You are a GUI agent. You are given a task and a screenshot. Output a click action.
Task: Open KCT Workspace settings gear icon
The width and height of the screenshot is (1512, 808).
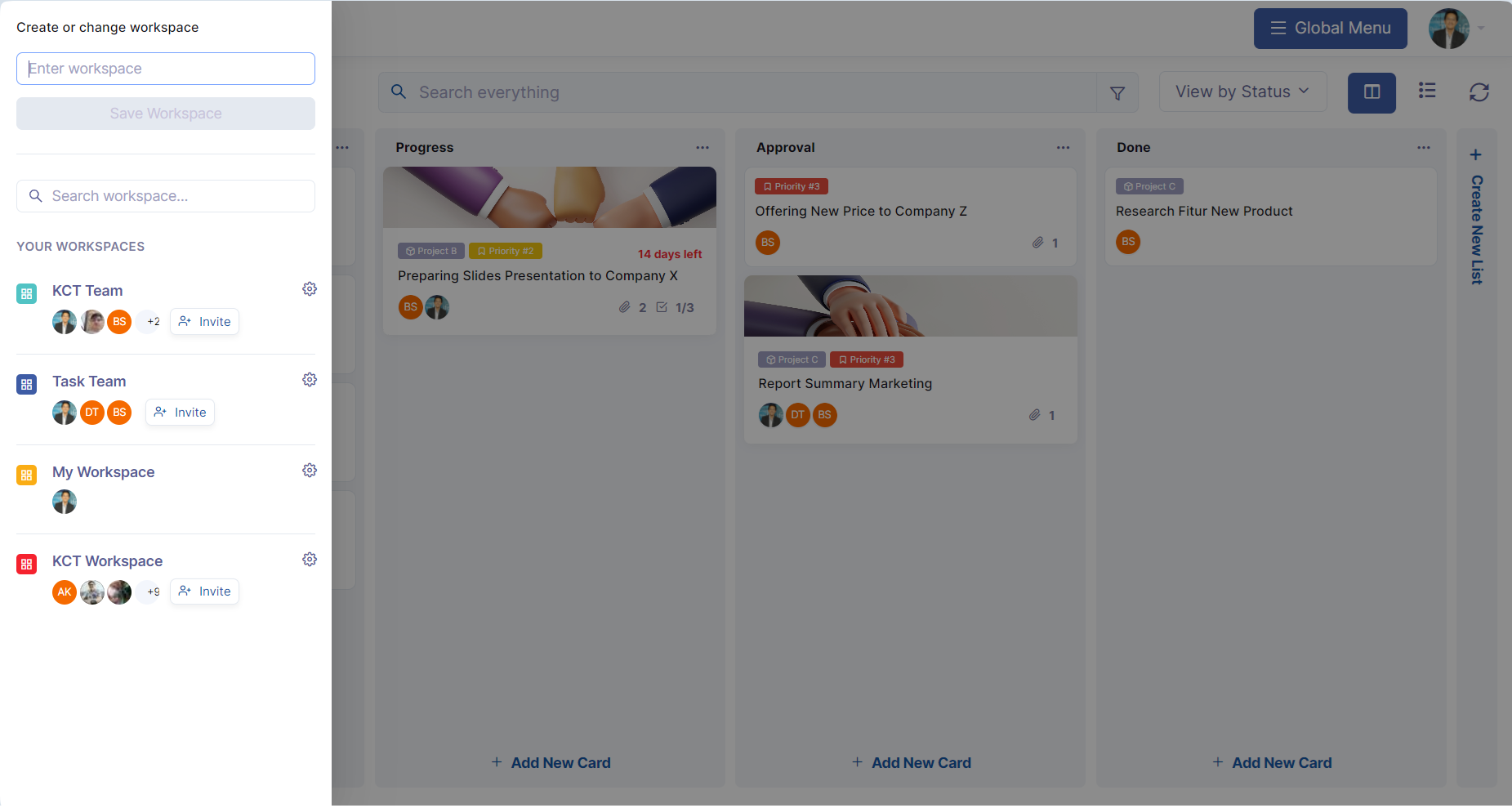(x=310, y=560)
